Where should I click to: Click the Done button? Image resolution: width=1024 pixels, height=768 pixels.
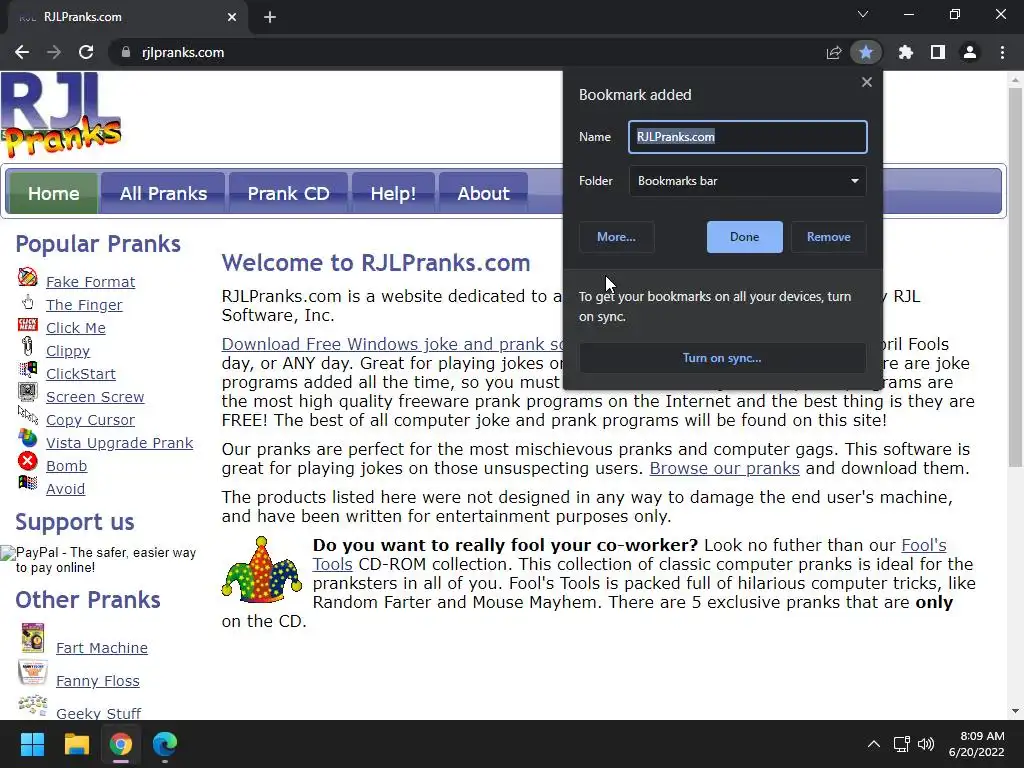(x=744, y=237)
